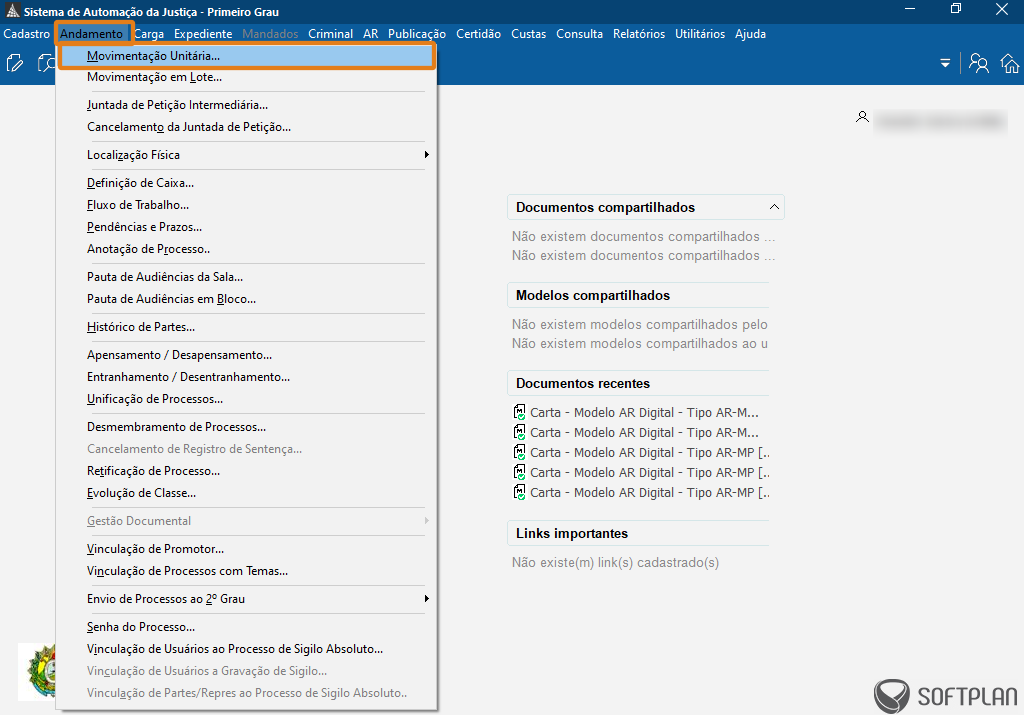Choose Juntada de Petição Intermediária

tap(247, 105)
